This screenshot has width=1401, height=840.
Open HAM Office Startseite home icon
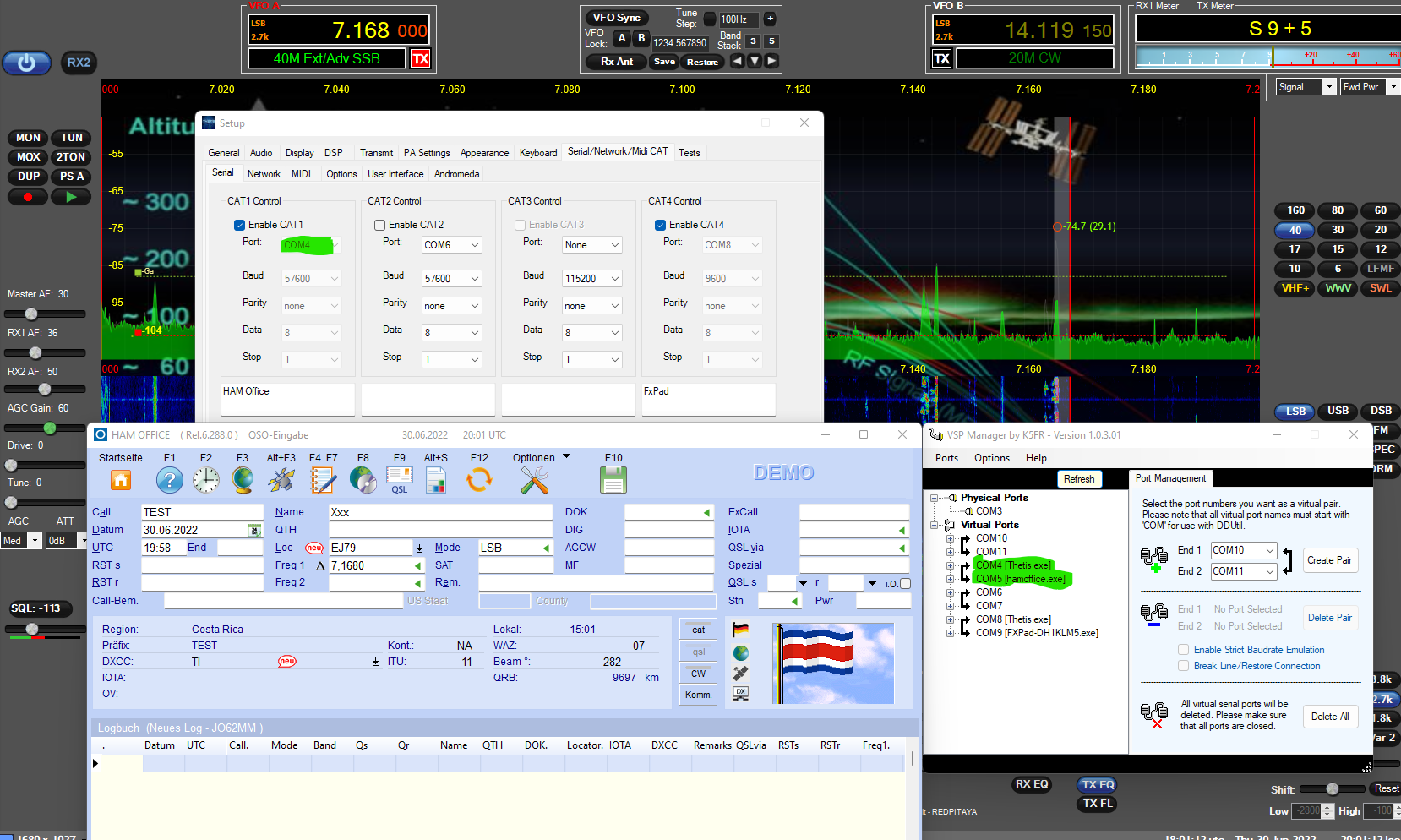(121, 480)
